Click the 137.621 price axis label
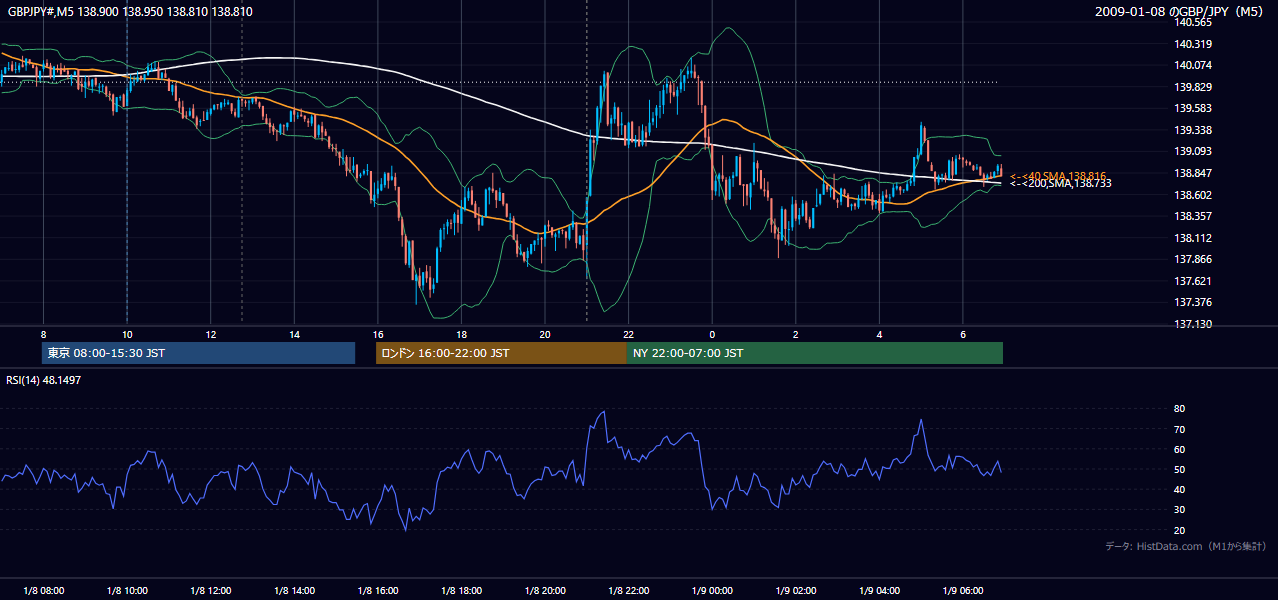Screen dimensions: 1278x600 1194,282
